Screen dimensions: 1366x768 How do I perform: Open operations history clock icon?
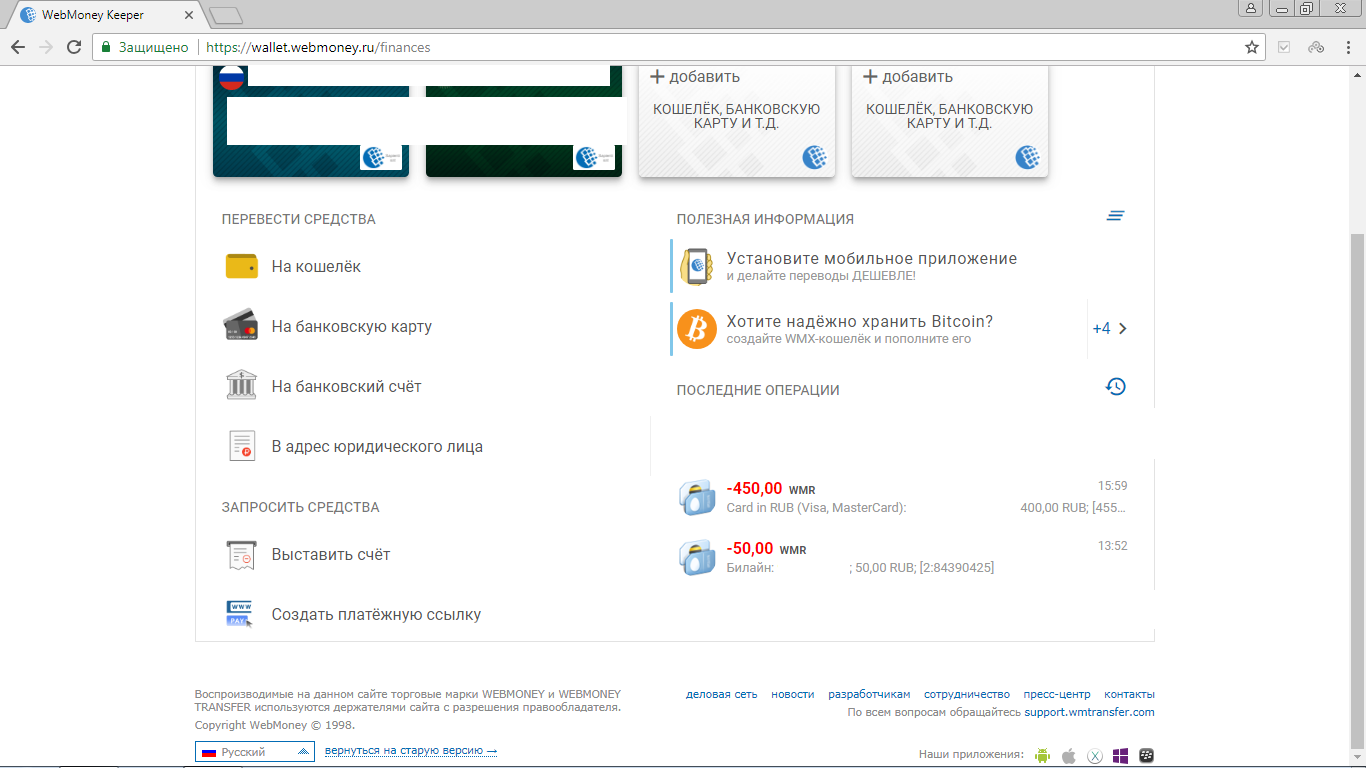pyautogui.click(x=1116, y=387)
